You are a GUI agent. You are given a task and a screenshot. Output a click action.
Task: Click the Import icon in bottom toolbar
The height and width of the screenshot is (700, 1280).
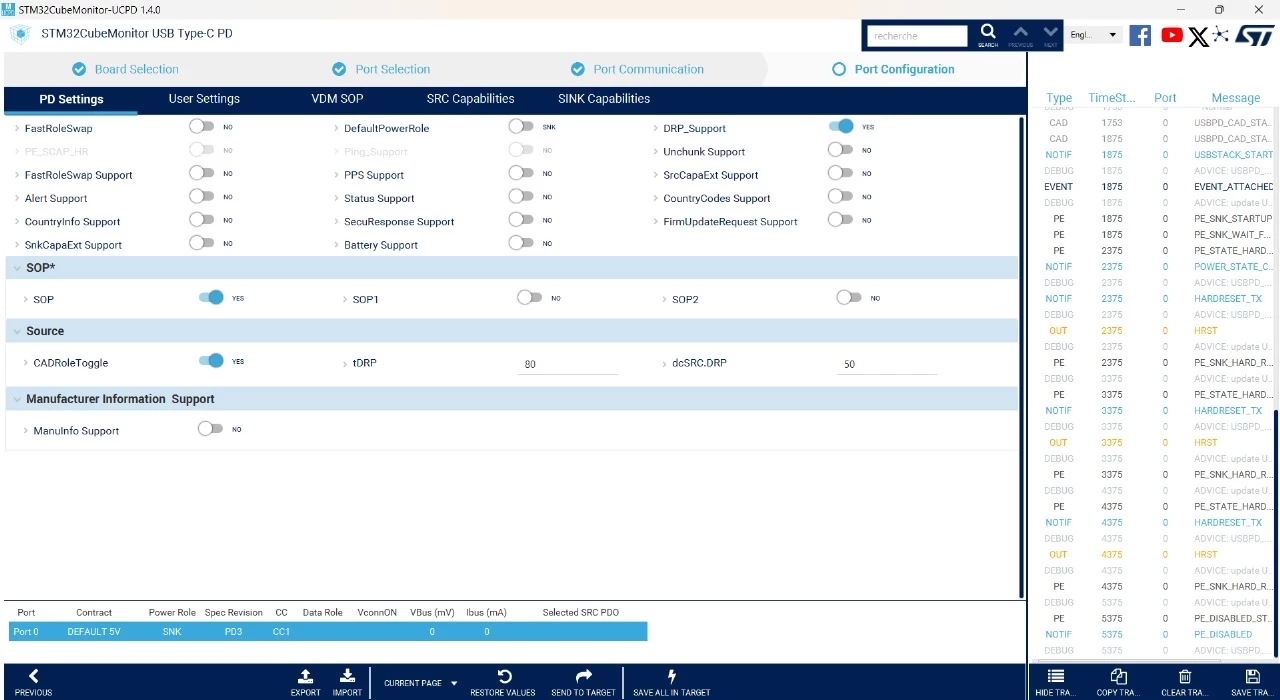coord(347,676)
